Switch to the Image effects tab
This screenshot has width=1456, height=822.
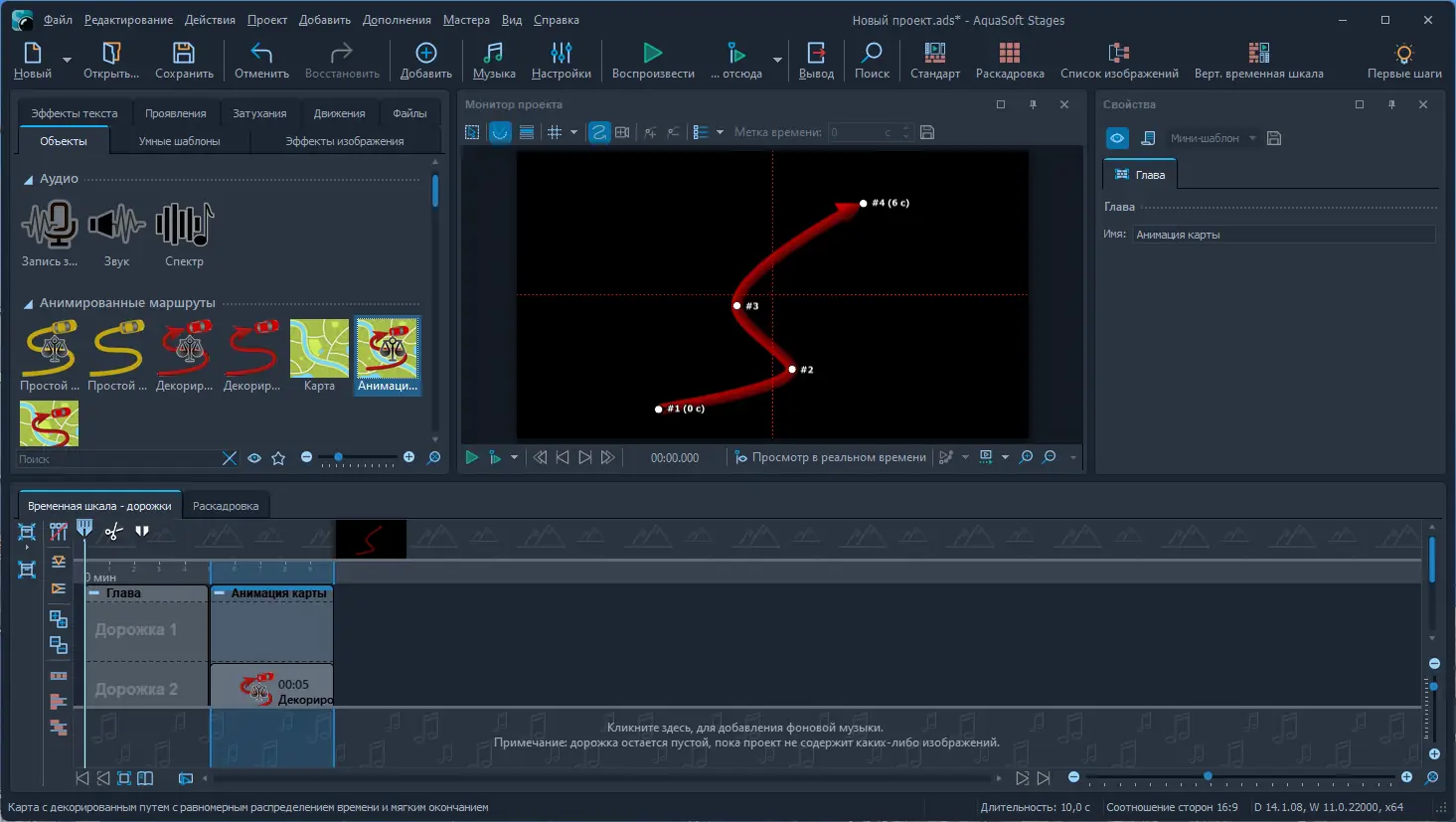[344, 141]
